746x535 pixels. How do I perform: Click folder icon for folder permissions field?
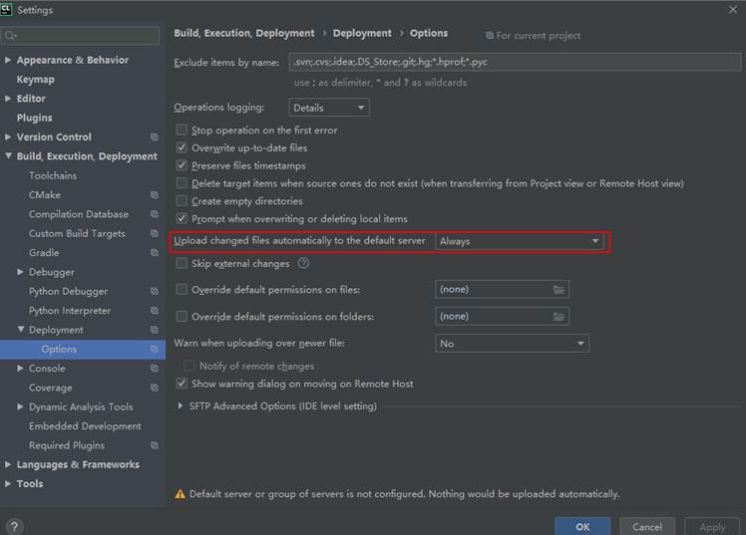559,317
